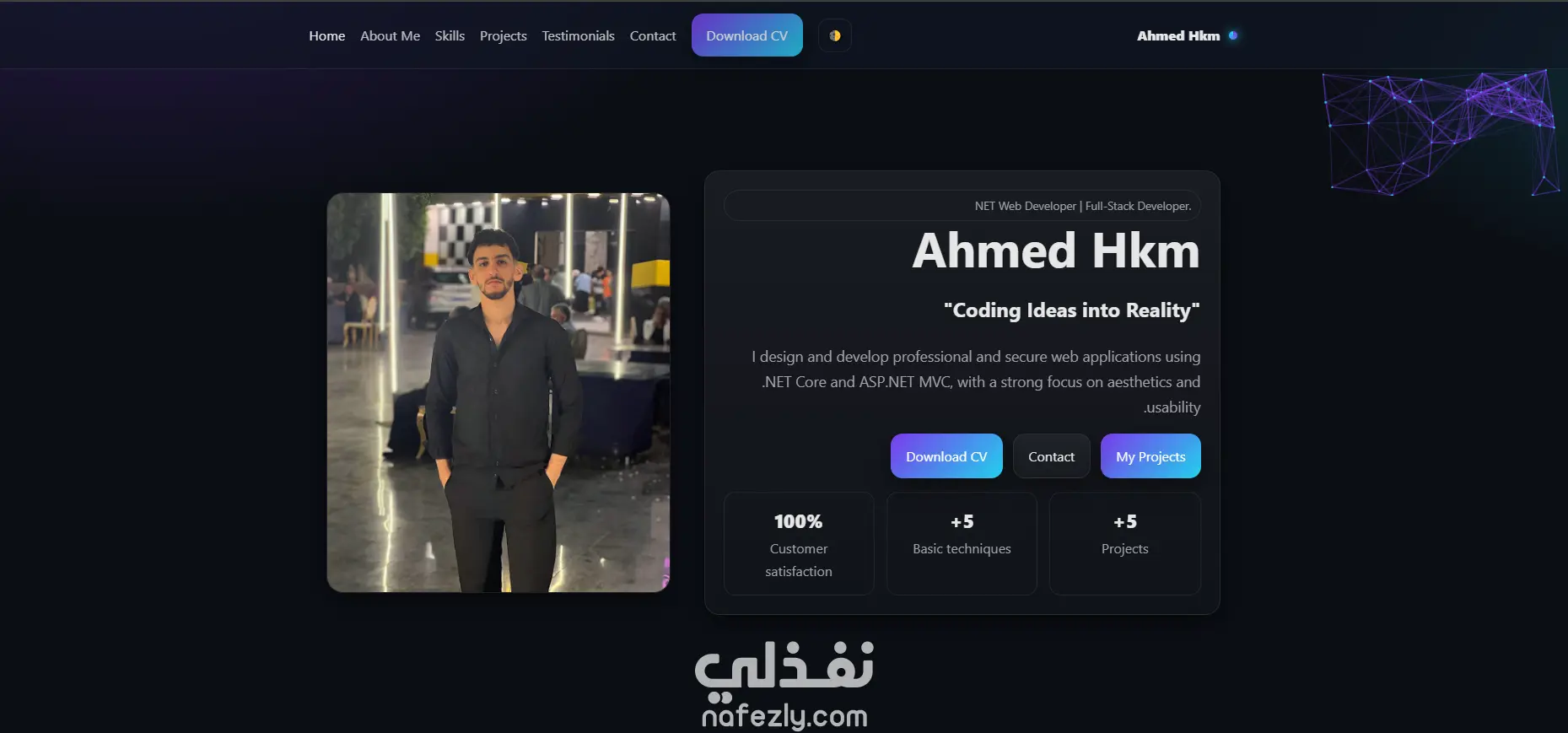The height and width of the screenshot is (733, 1568).
Task: Open the Skills nav item
Action: 450,35
